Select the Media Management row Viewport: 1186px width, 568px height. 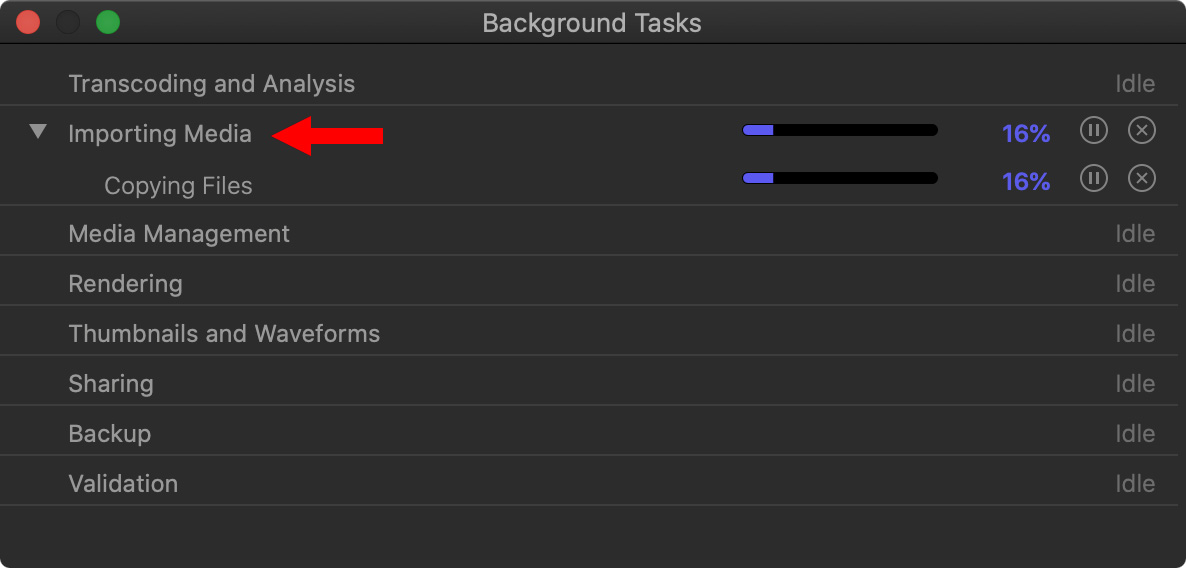point(593,233)
